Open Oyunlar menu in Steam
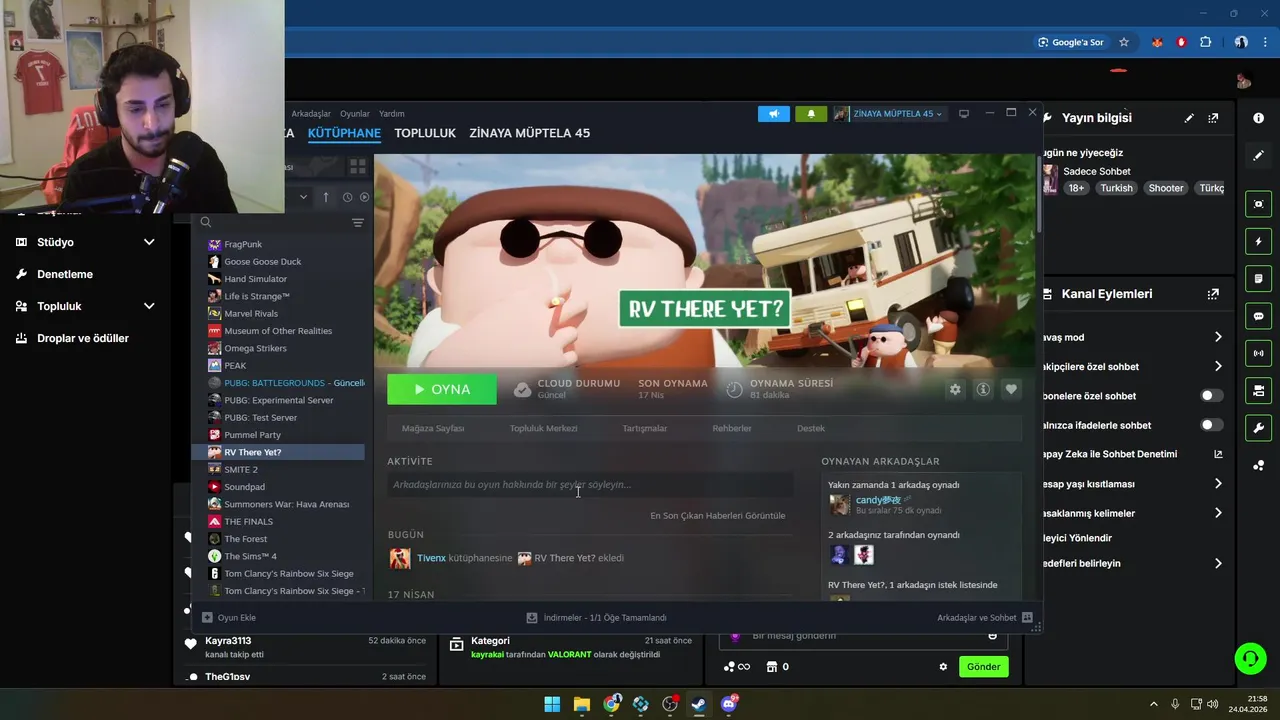1280x720 pixels. 355,114
